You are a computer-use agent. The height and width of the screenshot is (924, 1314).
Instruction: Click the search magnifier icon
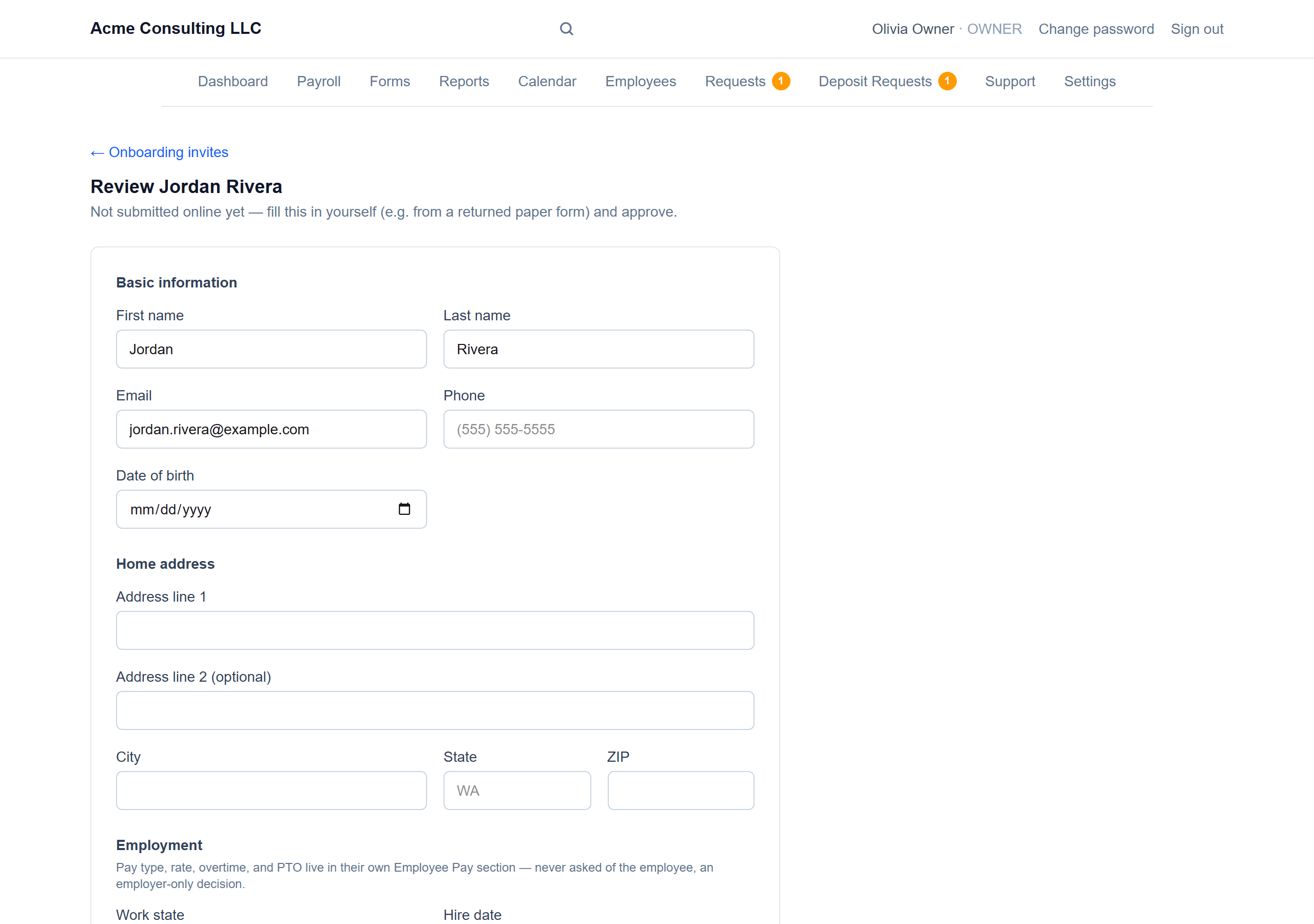tap(566, 29)
